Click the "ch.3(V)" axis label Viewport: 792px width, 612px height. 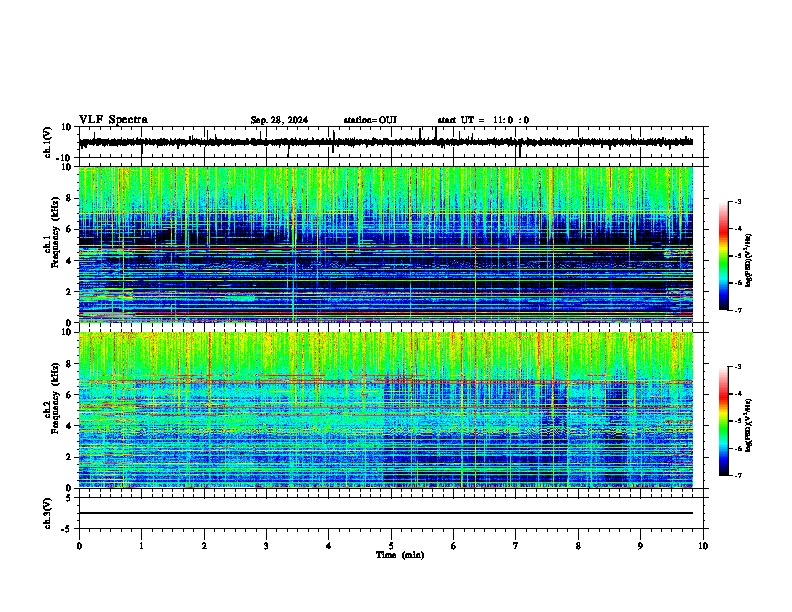47,514
